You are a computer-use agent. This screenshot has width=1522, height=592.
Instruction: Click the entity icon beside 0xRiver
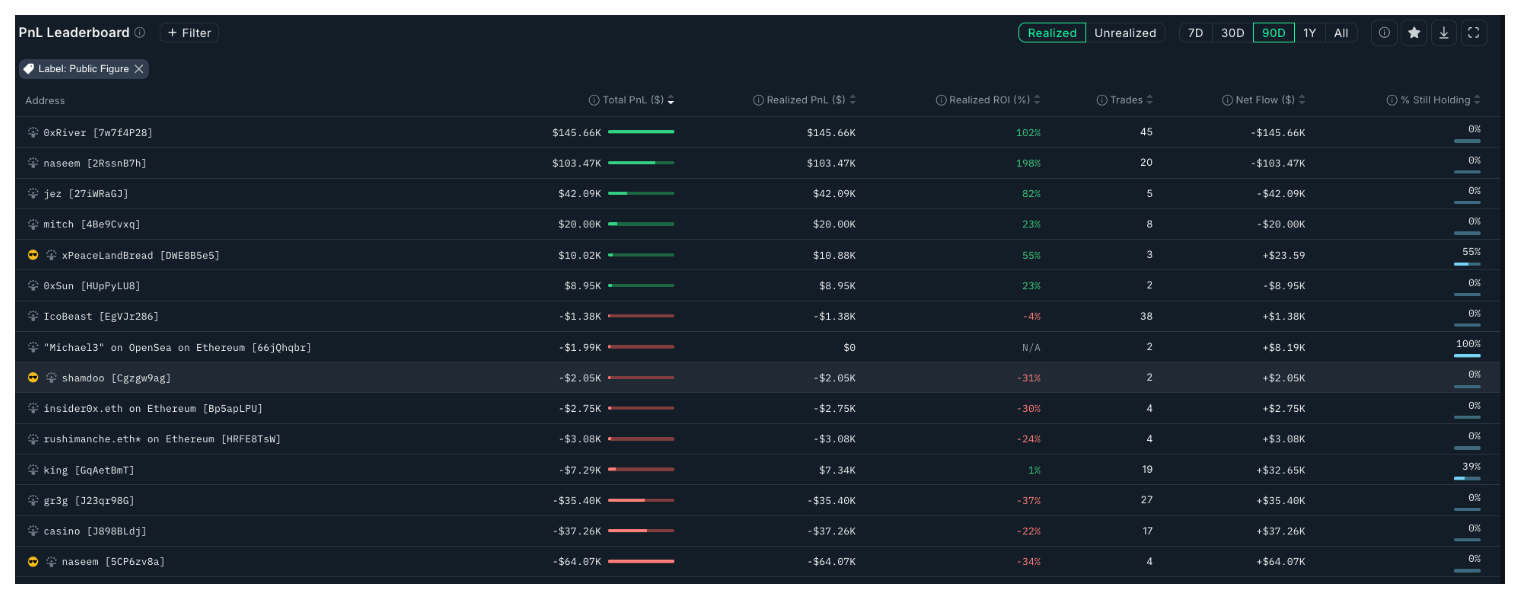[x=33, y=132]
